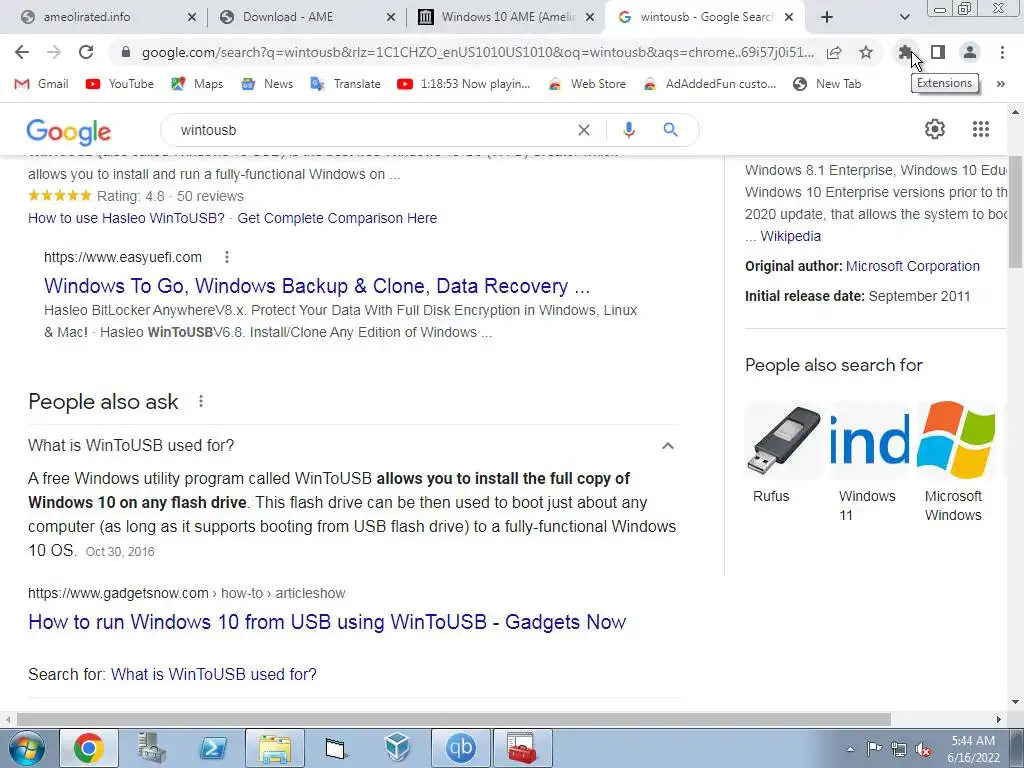Viewport: 1024px width, 768px height.
Task: Open 'How to use Hasleo WinToUSB?' link
Action: (126, 218)
